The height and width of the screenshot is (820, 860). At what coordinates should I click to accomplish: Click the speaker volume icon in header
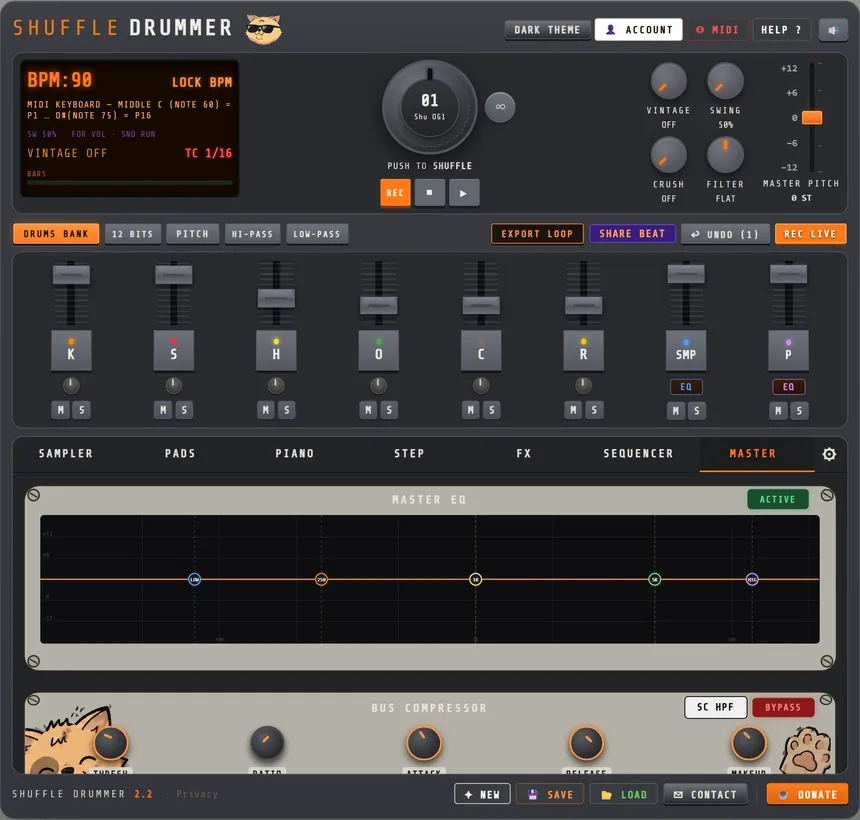[833, 30]
